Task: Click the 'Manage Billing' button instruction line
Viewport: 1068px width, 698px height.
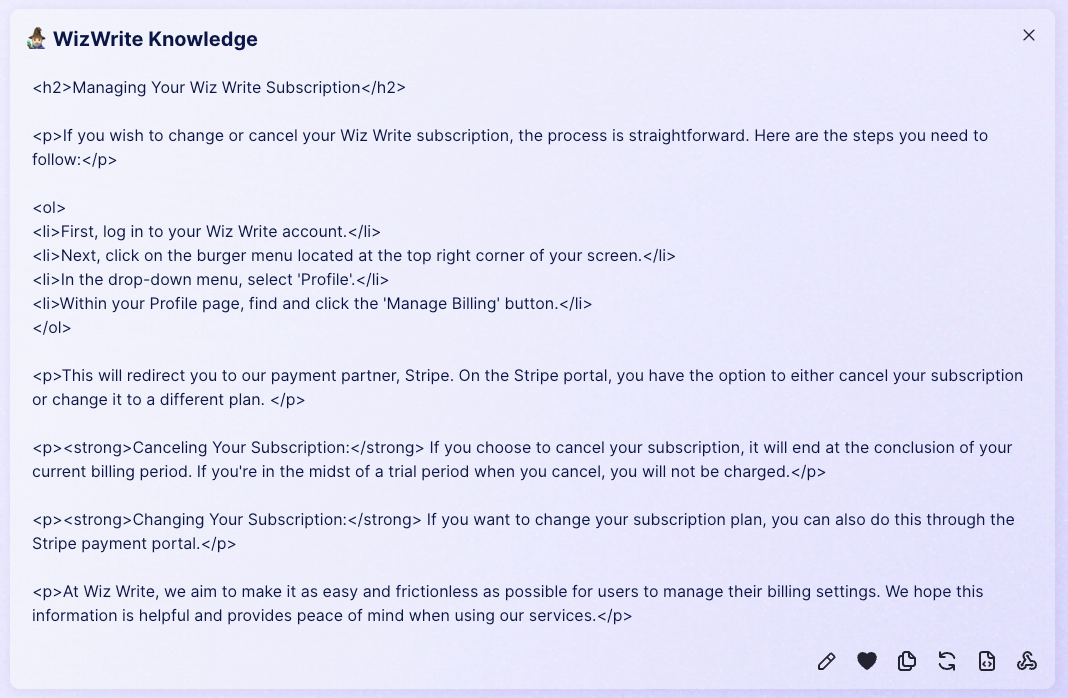Action: [312, 304]
